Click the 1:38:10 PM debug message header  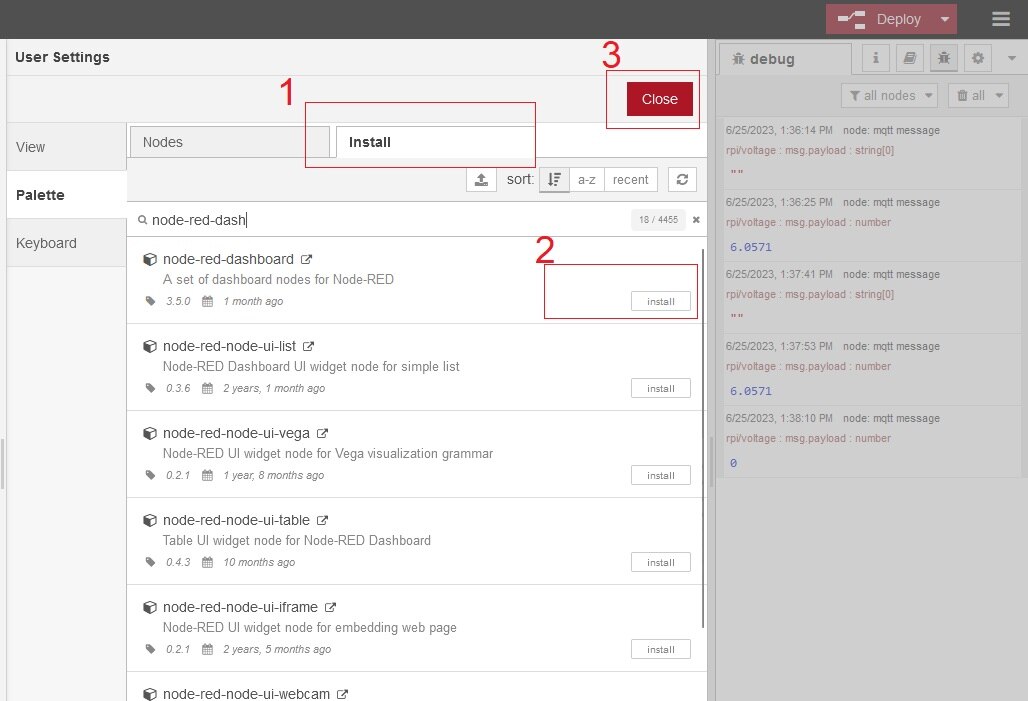(833, 418)
